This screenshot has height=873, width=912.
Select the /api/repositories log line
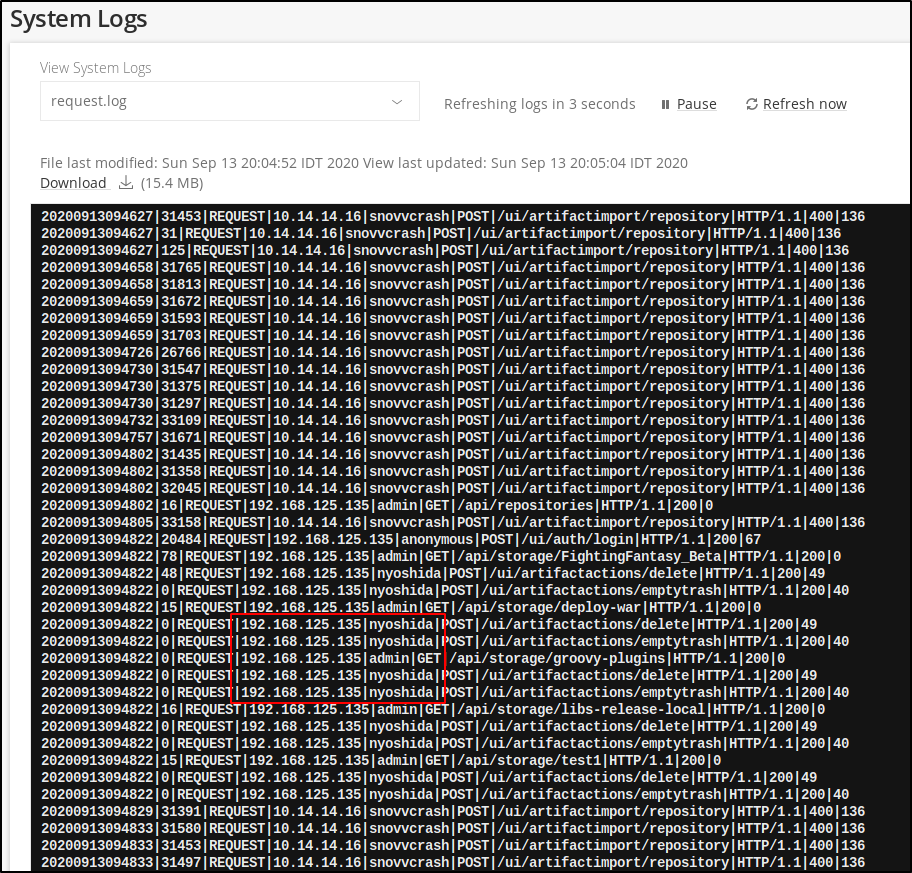coord(377,506)
